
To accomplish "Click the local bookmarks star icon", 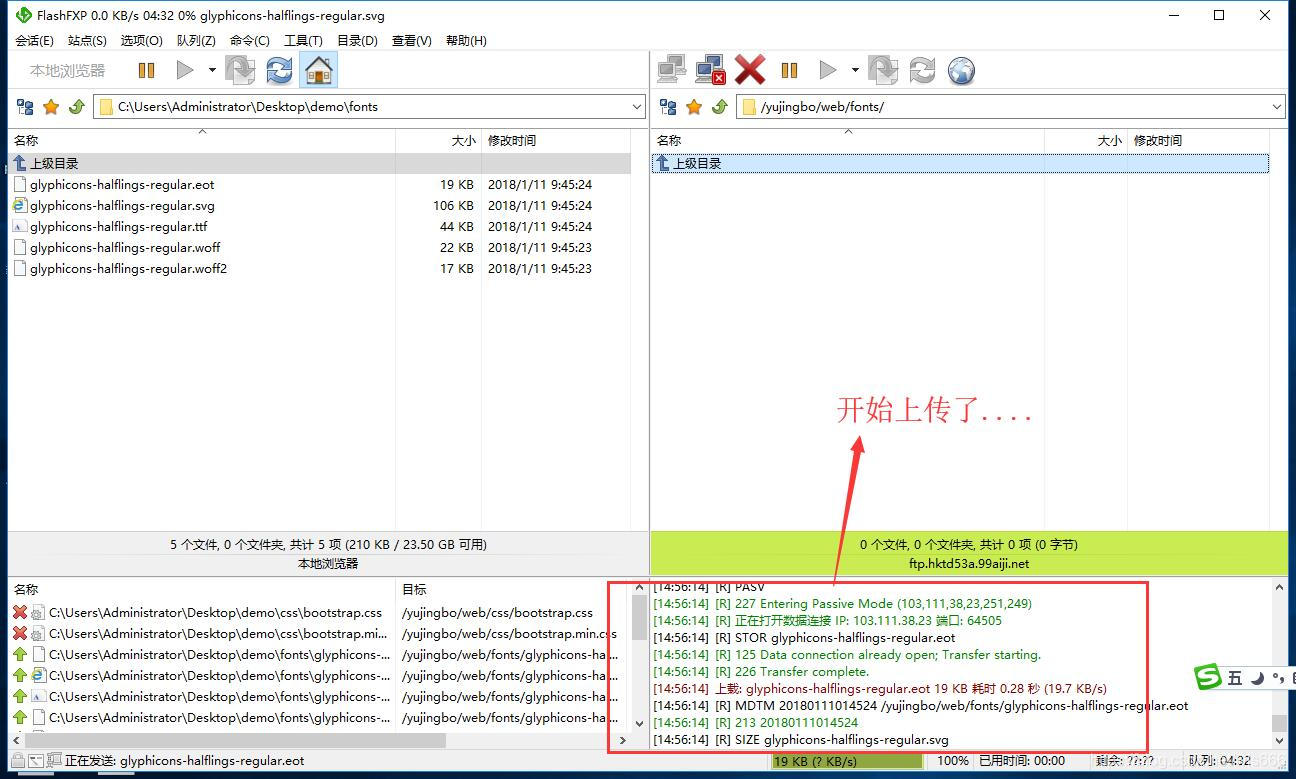I will click(x=51, y=106).
